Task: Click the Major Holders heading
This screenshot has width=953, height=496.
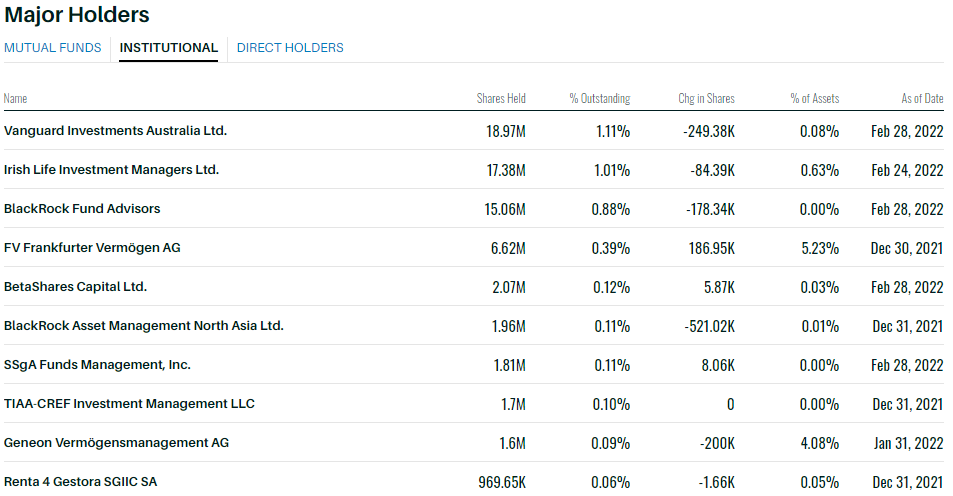Action: [77, 15]
